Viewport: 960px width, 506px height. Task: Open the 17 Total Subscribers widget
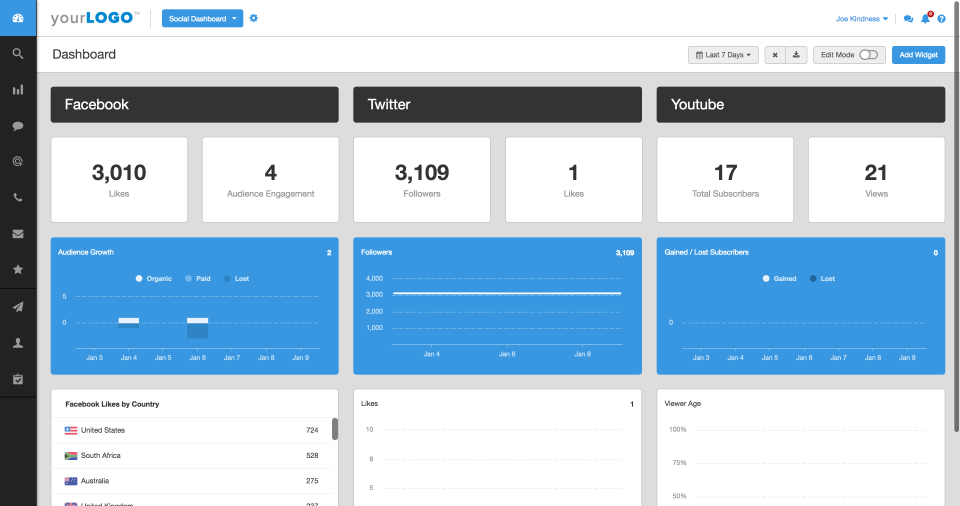click(725, 179)
